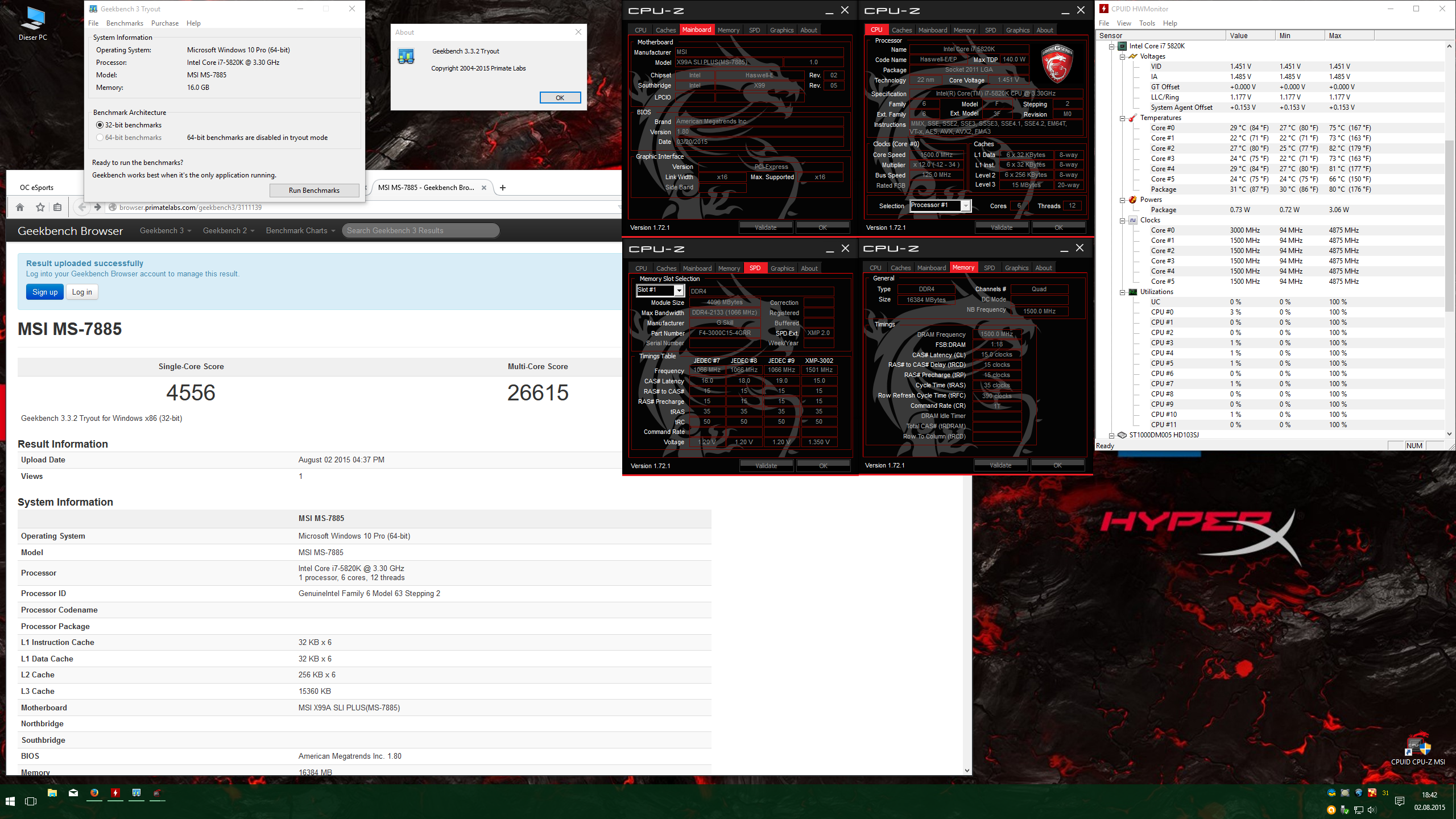Click the Max column header in HWMonitor
This screenshot has width=1456, height=819.
pyautogui.click(x=1349, y=35)
